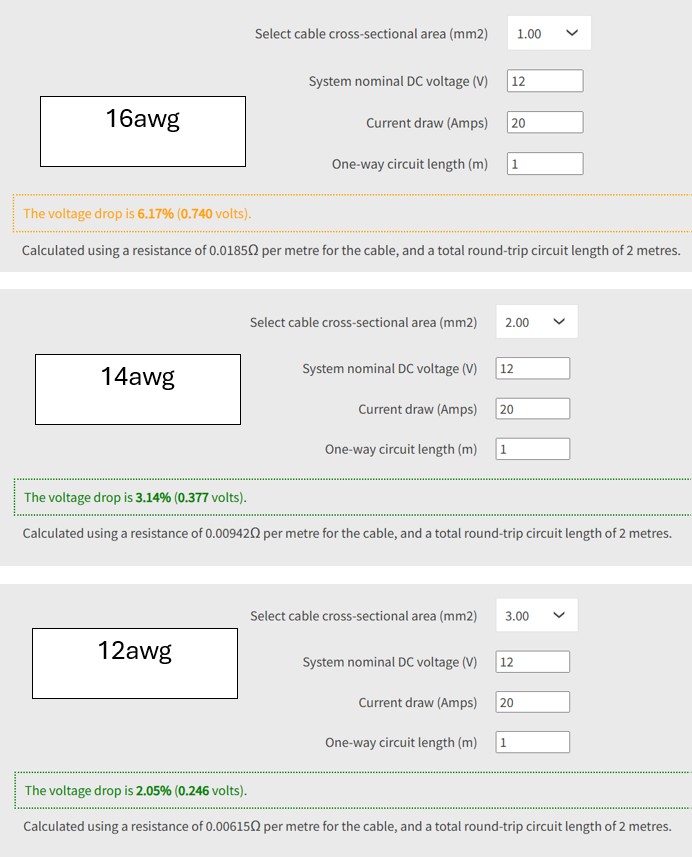Focus the current draw input for 12awg
Image resolution: width=692 pixels, height=857 pixels.
(533, 702)
